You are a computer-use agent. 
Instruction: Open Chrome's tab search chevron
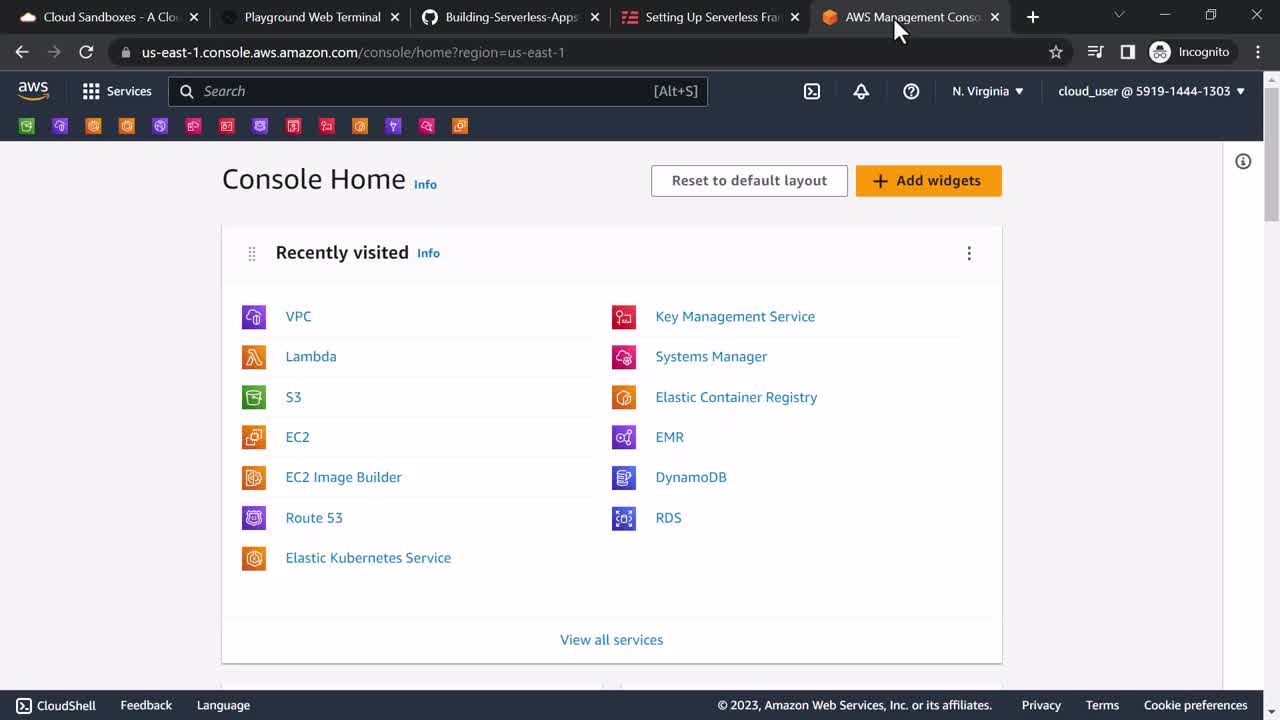pos(1119,15)
